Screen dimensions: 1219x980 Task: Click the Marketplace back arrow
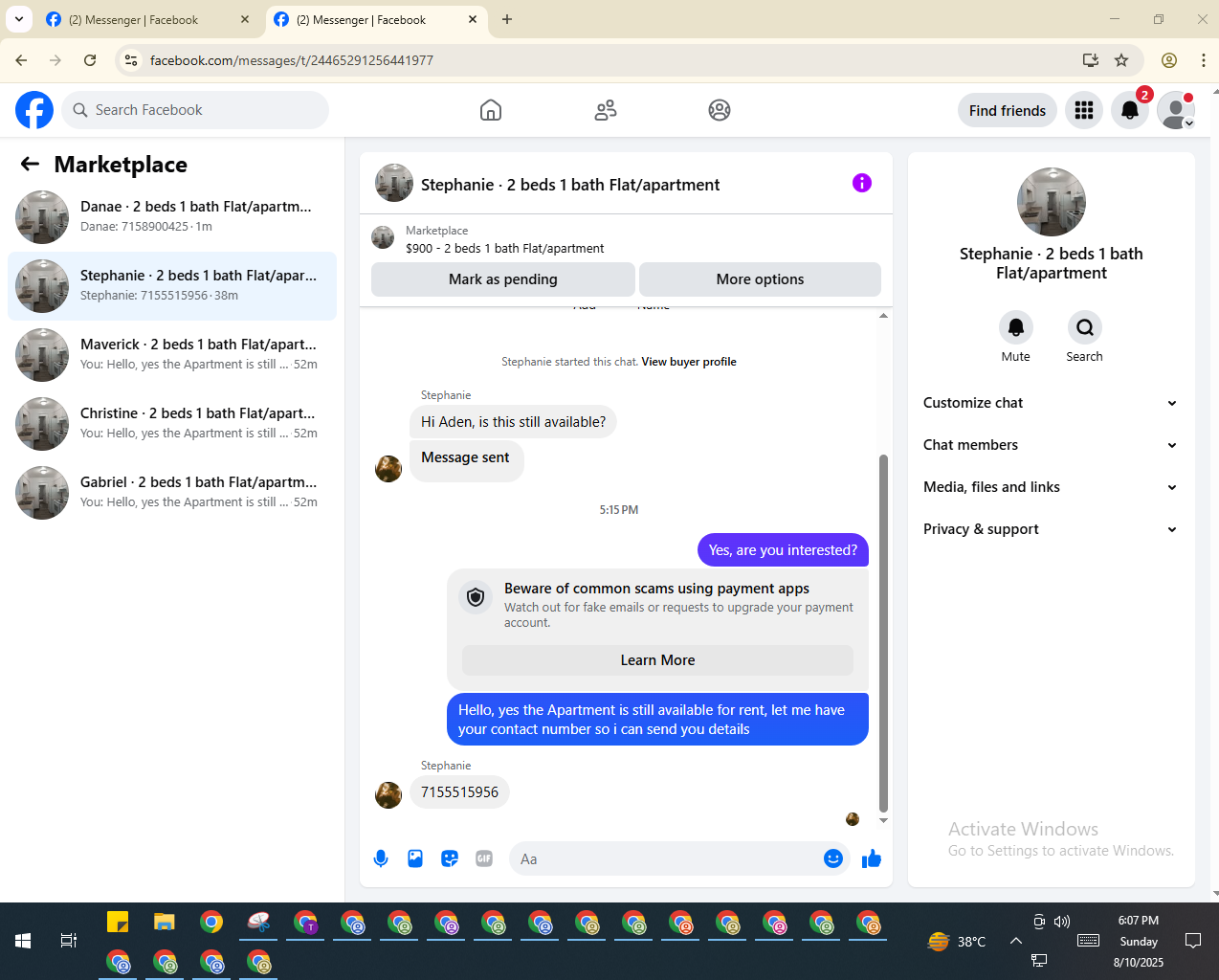(31, 165)
